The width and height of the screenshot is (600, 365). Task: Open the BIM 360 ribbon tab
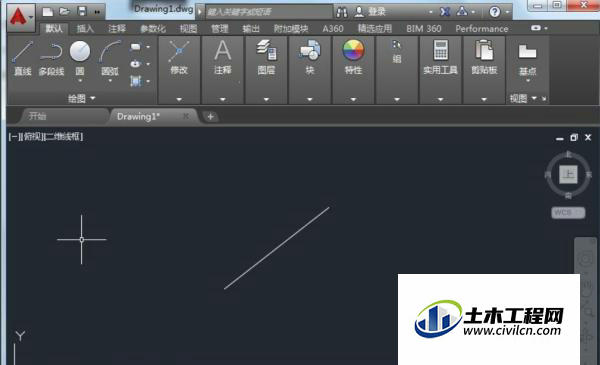[x=424, y=29]
